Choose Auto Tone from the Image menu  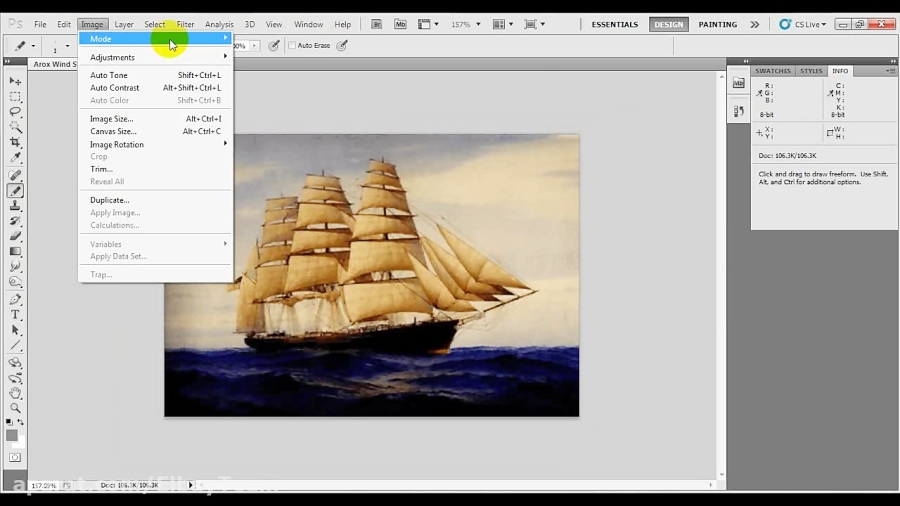(x=155, y=75)
